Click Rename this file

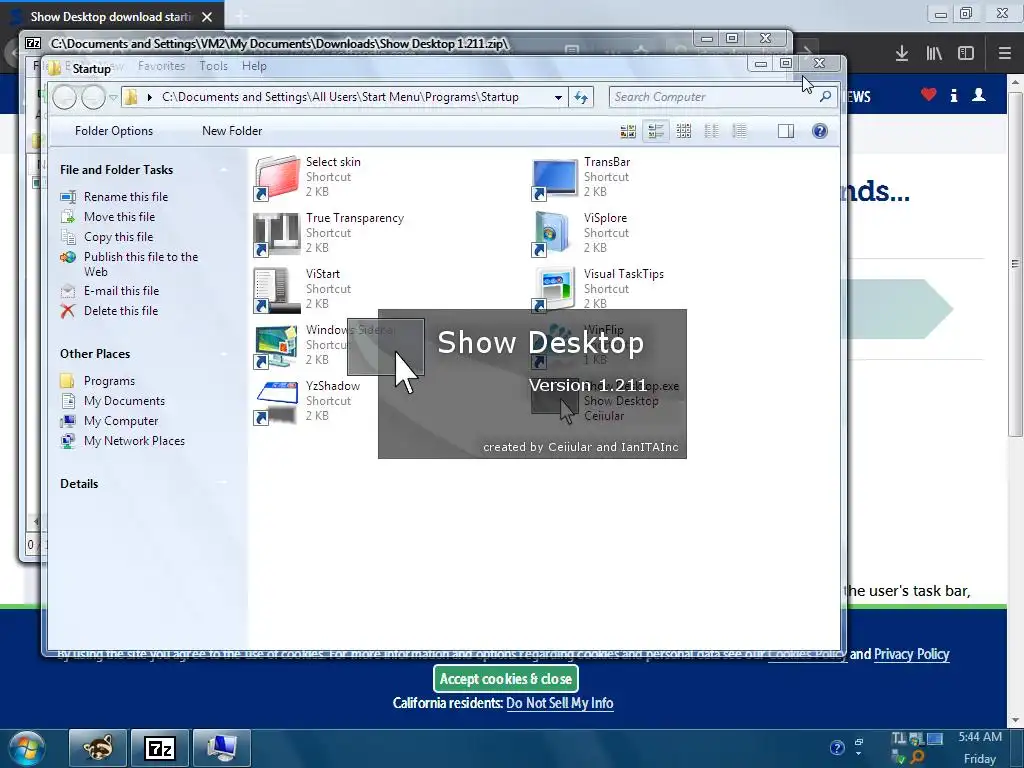pos(126,197)
